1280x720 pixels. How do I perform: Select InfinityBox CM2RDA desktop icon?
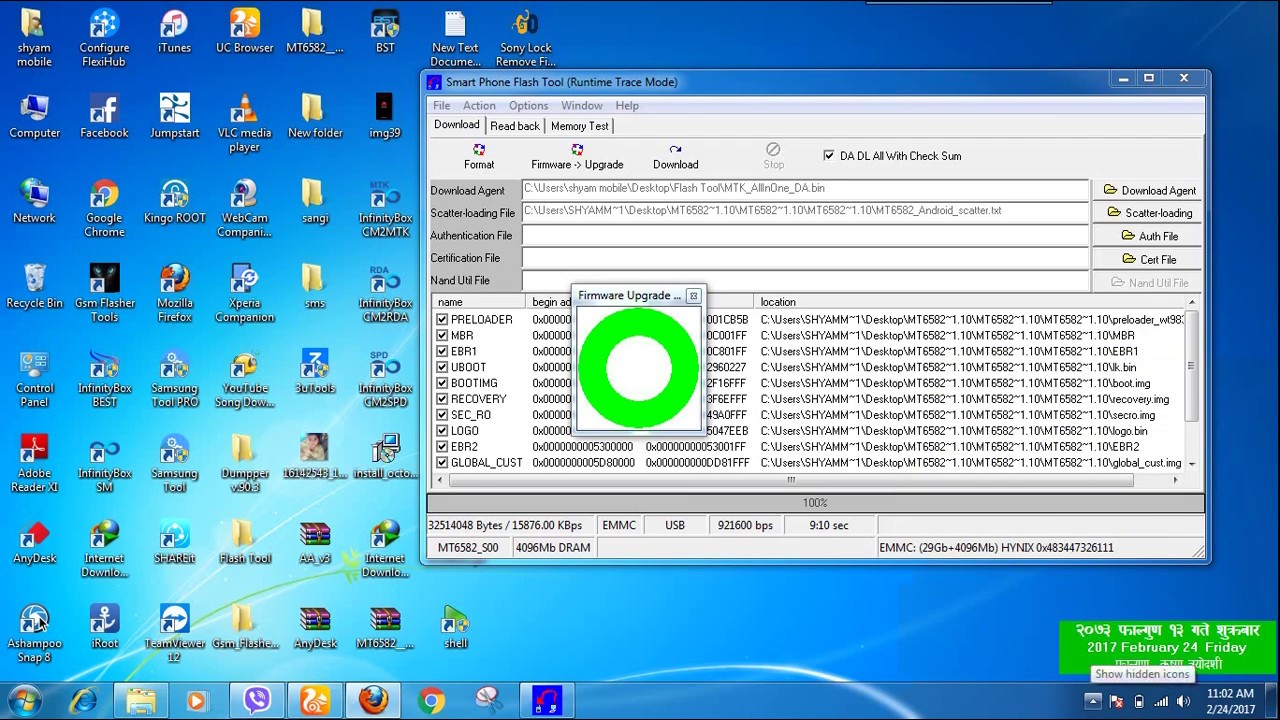384,294
